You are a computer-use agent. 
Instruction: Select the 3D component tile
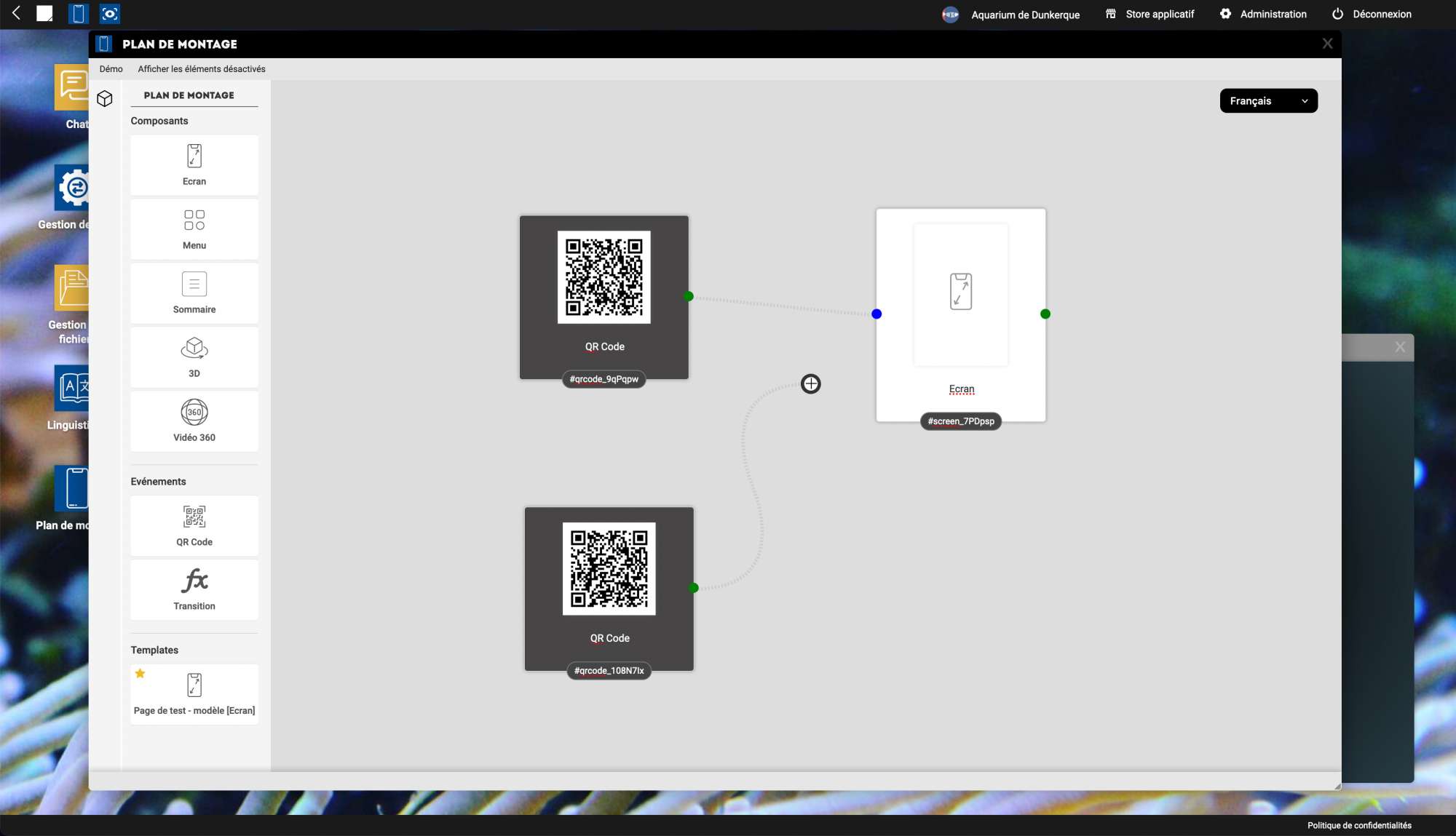coord(194,357)
